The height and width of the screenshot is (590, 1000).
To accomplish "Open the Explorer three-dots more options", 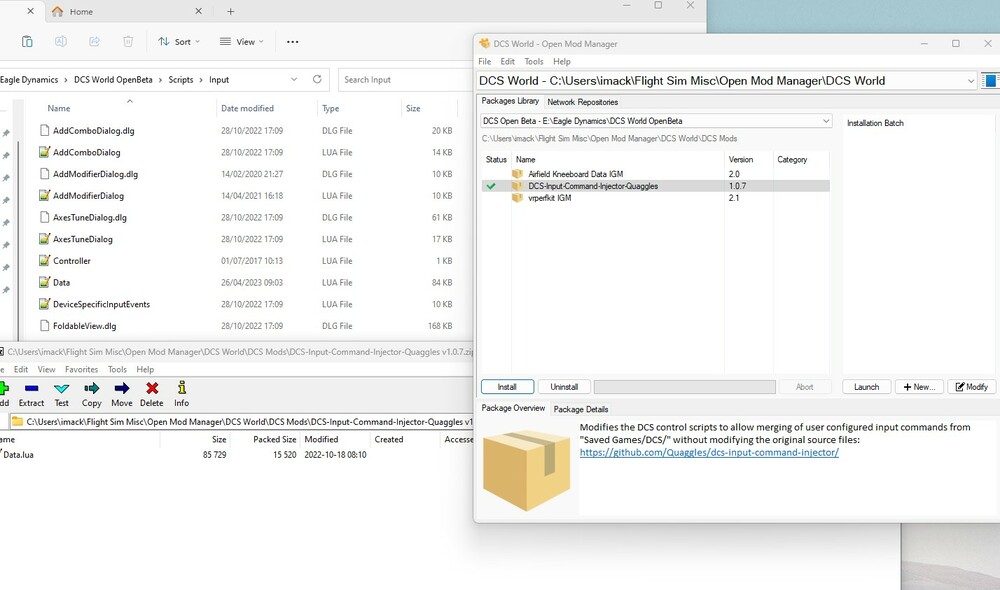I will (x=293, y=41).
